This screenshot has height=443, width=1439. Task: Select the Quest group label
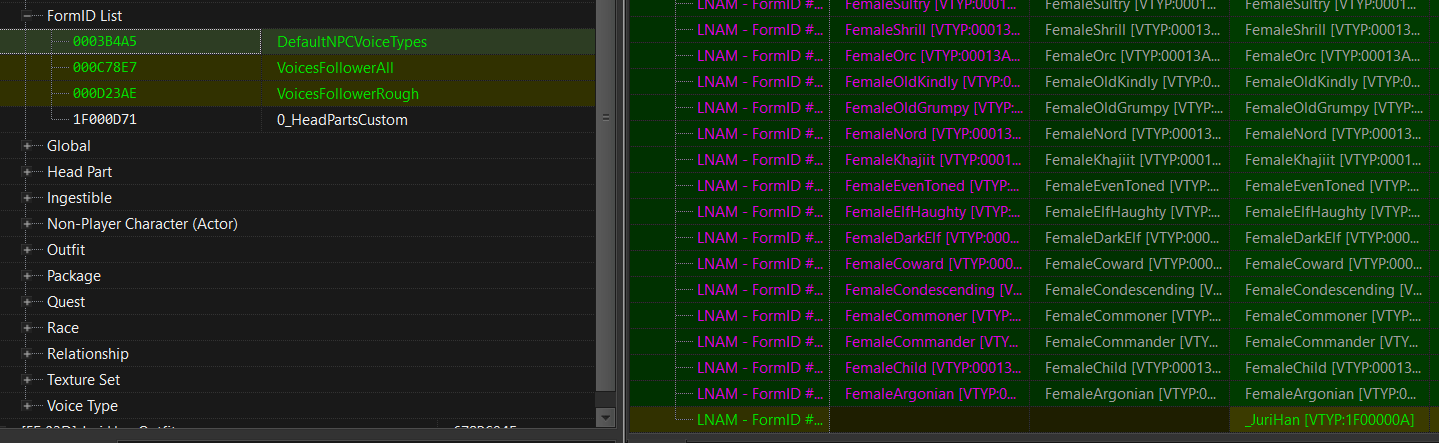tap(66, 302)
